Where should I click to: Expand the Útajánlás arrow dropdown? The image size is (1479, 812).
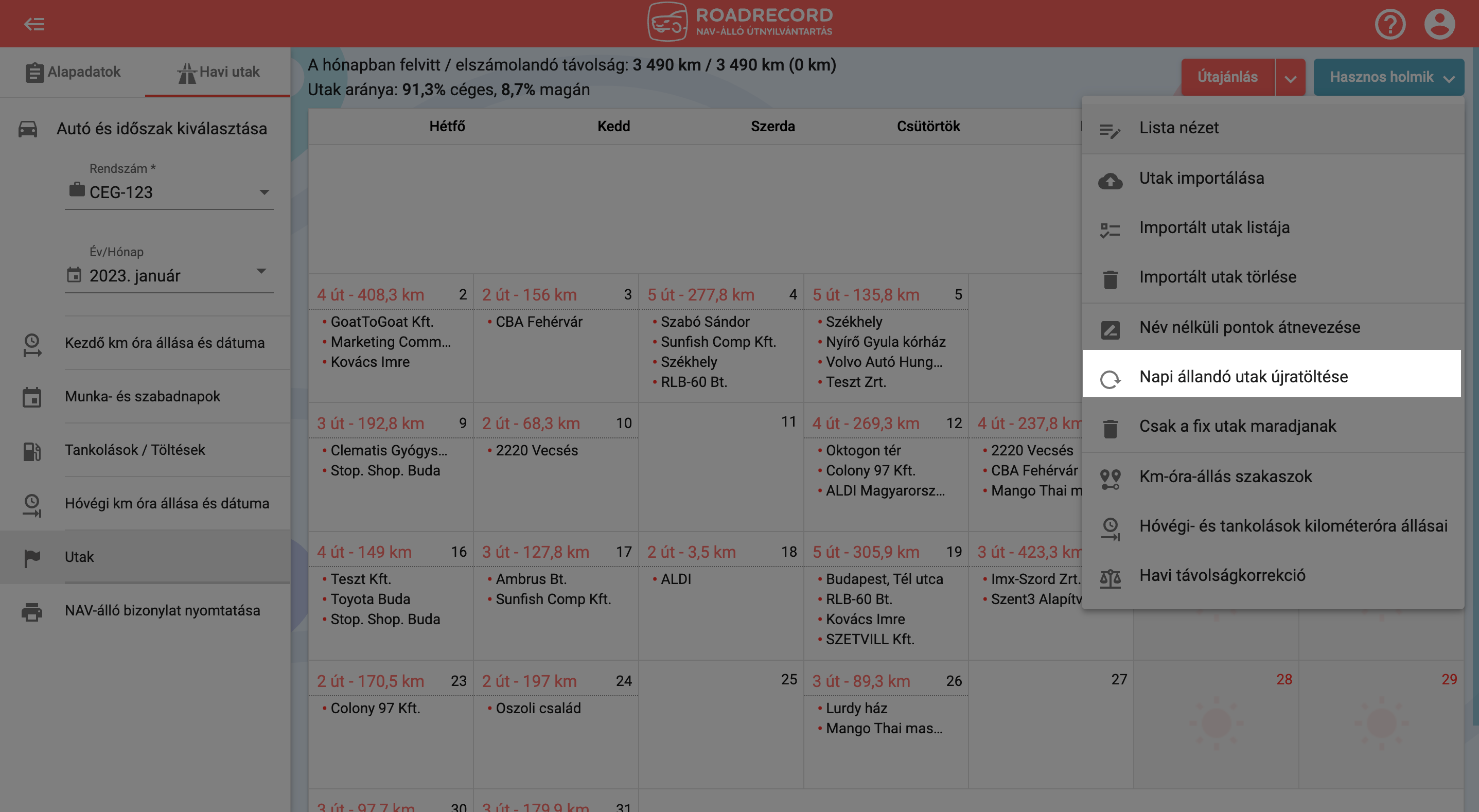pyautogui.click(x=1290, y=77)
